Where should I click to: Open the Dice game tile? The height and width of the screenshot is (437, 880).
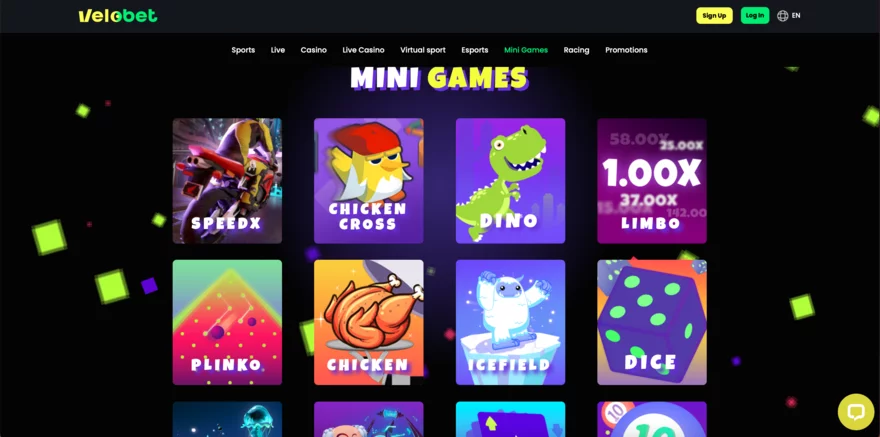652,322
